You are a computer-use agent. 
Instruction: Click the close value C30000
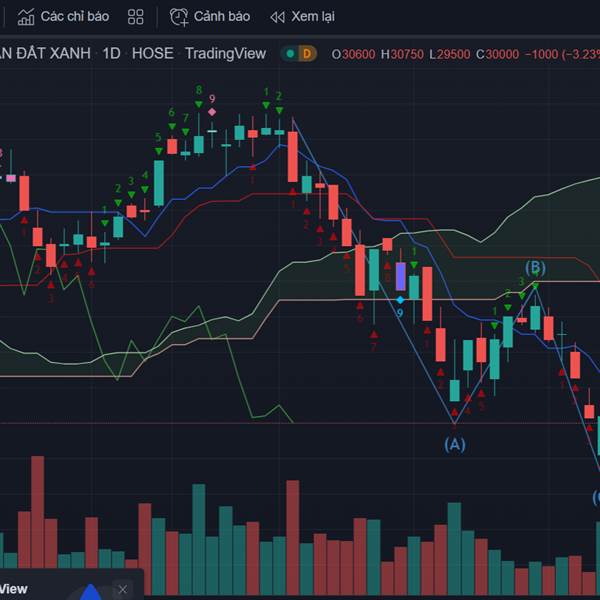tap(497, 54)
